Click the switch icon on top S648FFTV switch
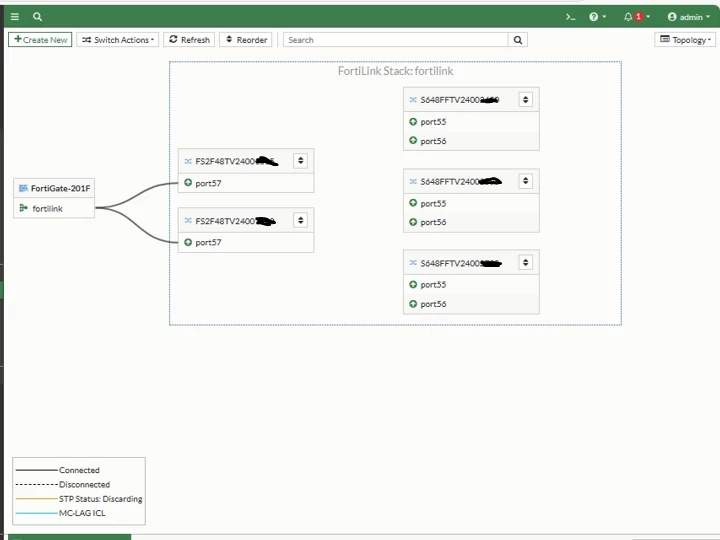720x540 pixels. coord(413,100)
